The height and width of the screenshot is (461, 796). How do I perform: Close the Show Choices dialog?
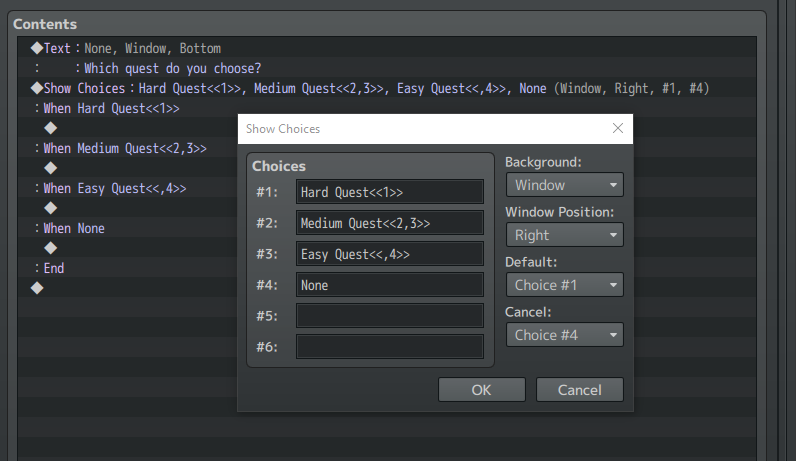point(617,128)
